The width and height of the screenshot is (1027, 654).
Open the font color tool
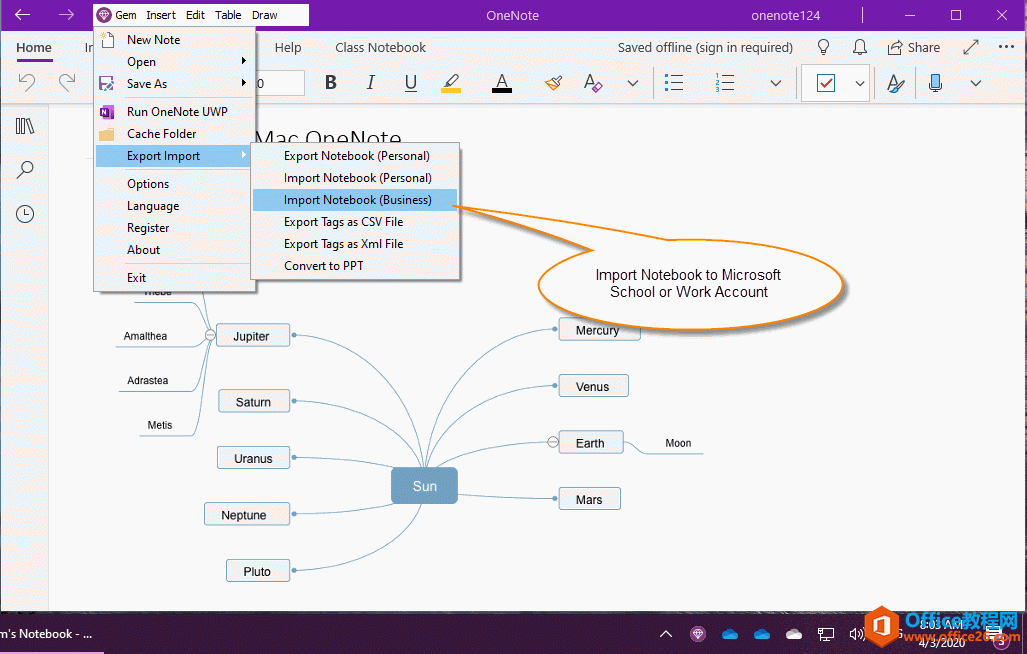[x=501, y=83]
